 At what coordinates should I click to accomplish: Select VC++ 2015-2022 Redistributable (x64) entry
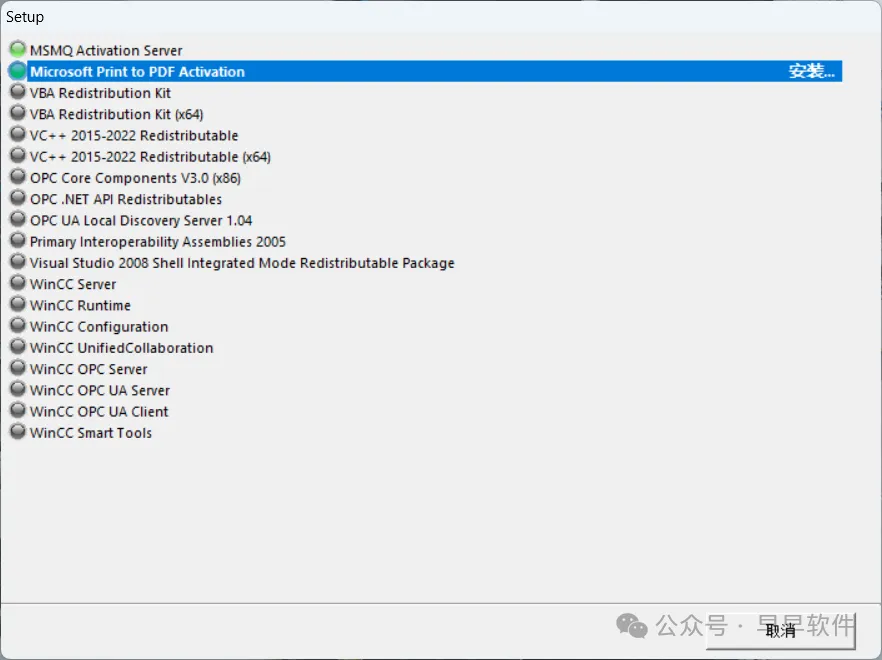click(150, 157)
